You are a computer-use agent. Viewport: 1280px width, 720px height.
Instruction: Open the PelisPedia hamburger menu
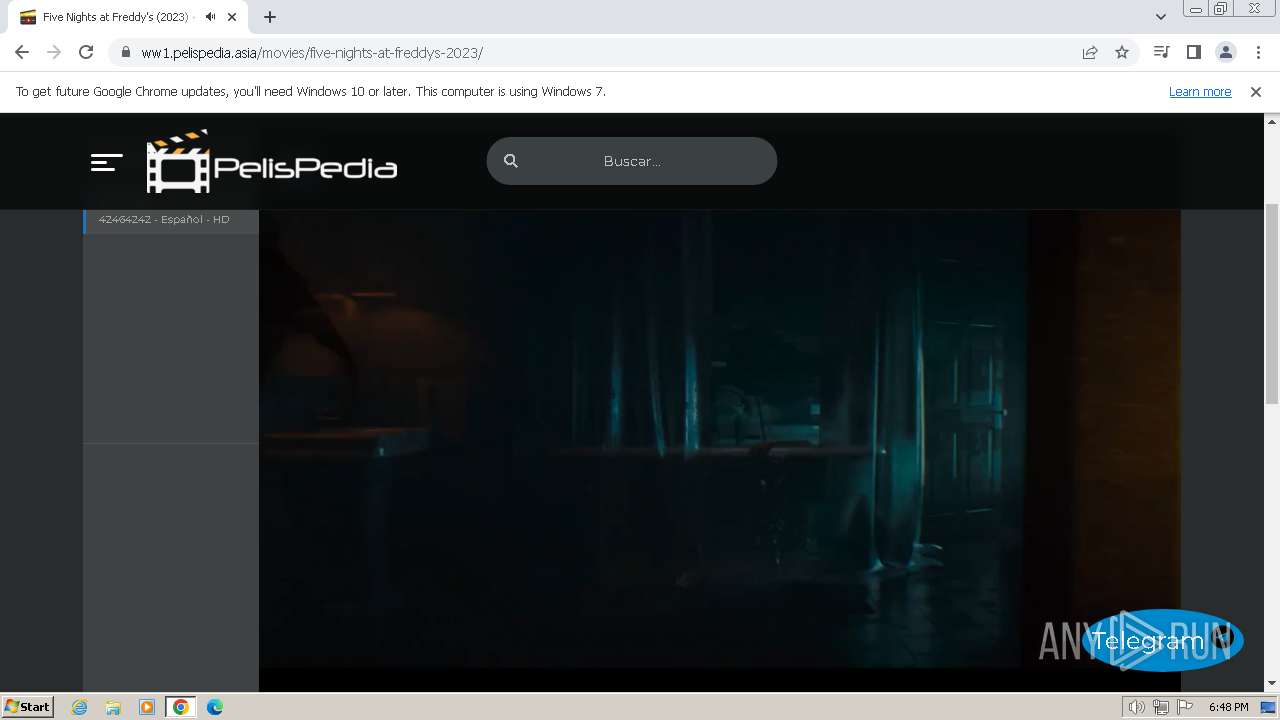(x=106, y=162)
